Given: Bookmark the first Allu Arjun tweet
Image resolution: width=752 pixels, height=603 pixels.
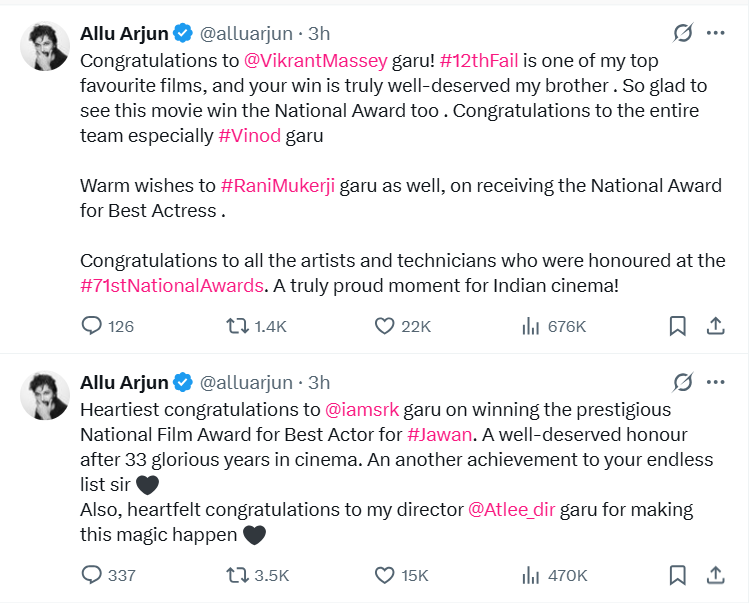Looking at the screenshot, I should [677, 326].
